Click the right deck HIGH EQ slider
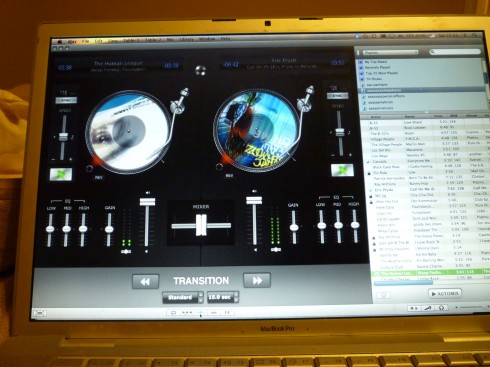Image resolution: width=490 pixels, height=367 pixels. click(355, 225)
